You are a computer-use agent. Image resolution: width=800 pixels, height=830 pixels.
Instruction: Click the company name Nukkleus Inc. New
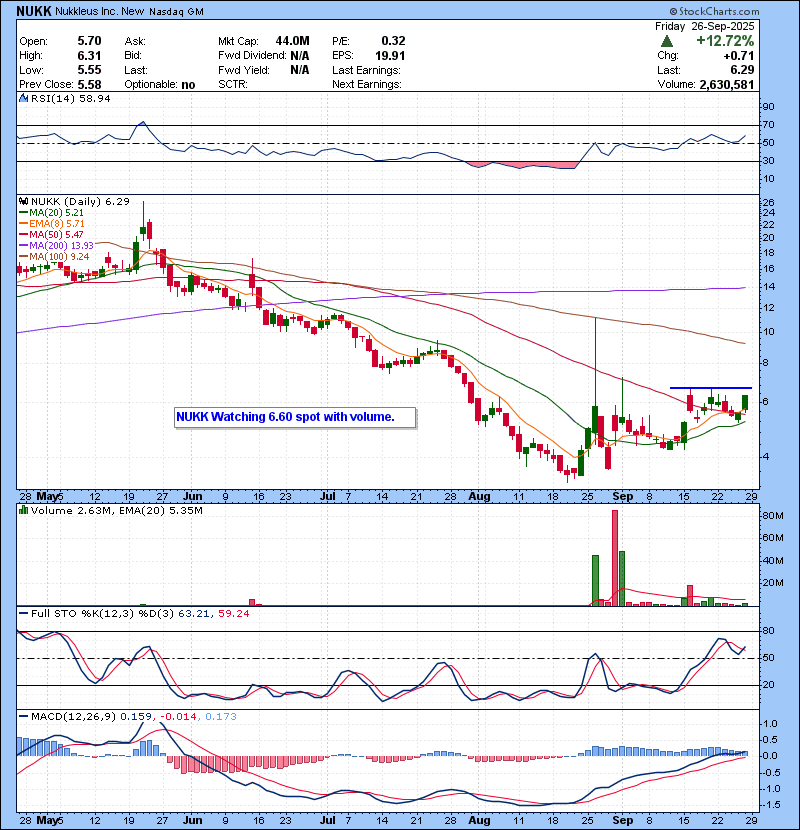[100, 11]
